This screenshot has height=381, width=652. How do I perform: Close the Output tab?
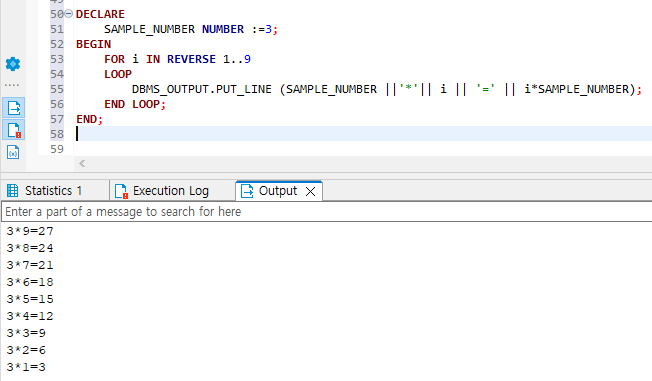coord(310,191)
